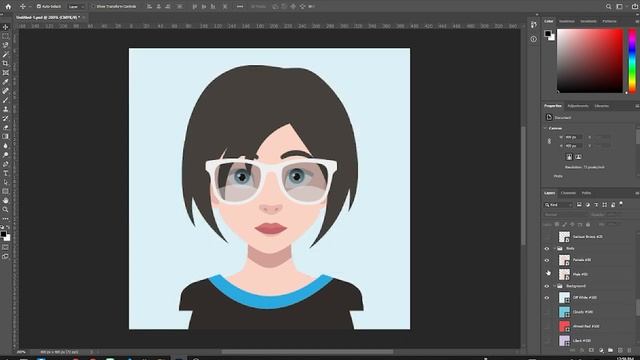Select the Lilac layer thumbnail
The height and width of the screenshot is (360, 640).
point(564,340)
